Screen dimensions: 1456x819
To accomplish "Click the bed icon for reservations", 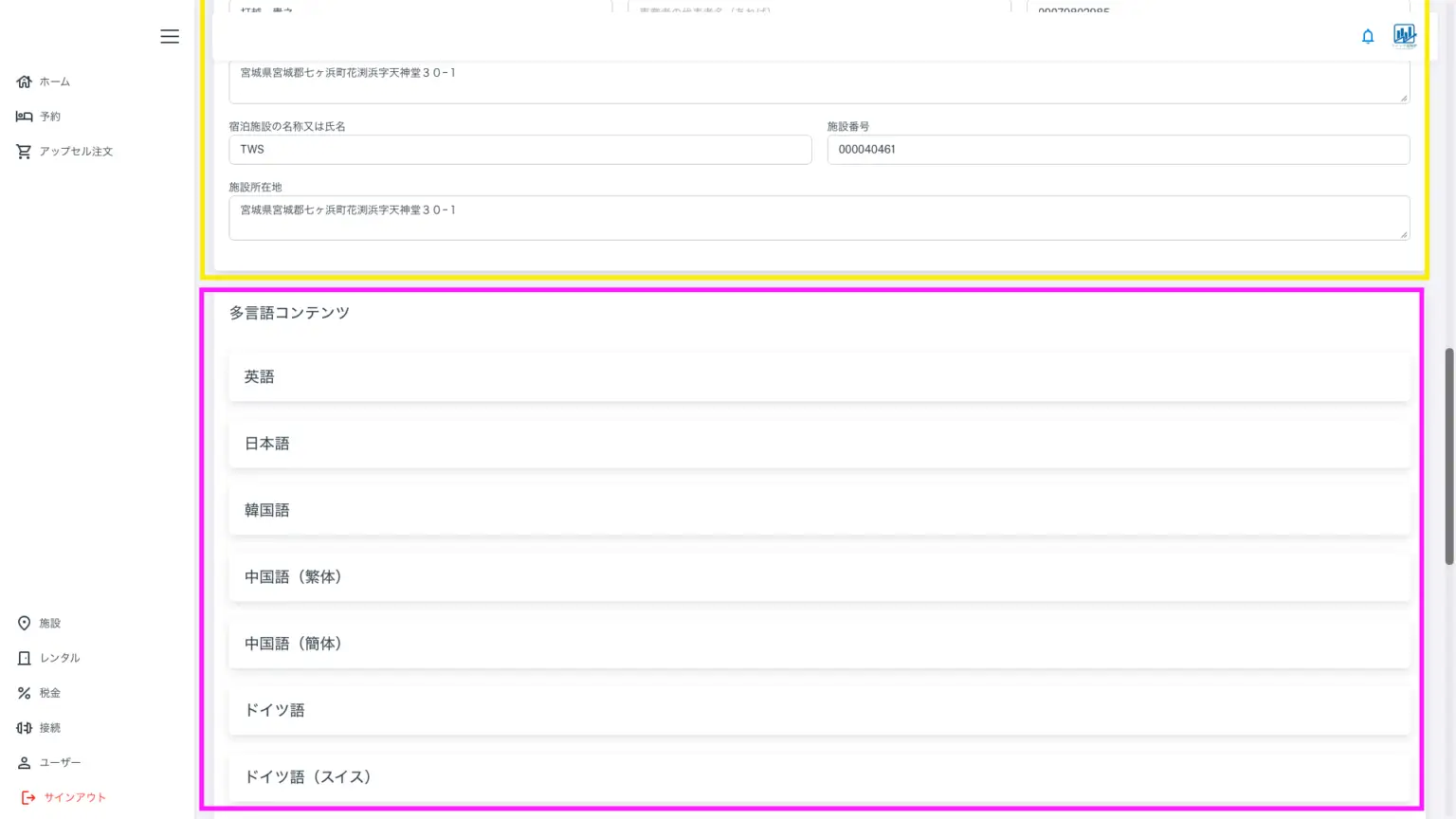I will (25, 117).
